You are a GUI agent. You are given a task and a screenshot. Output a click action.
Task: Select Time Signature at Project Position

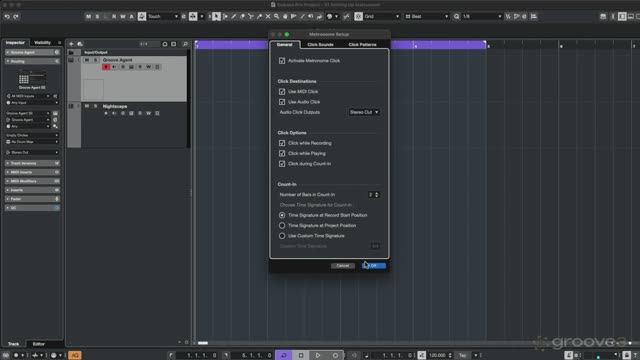(282, 225)
